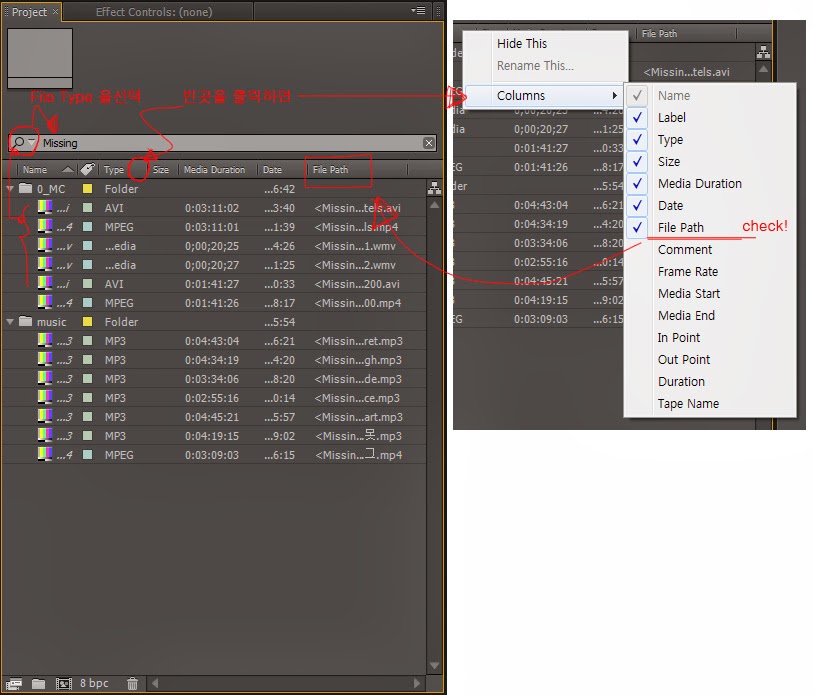The image size is (815, 695).
Task: Collapse the music folder
Action: [x=9, y=321]
